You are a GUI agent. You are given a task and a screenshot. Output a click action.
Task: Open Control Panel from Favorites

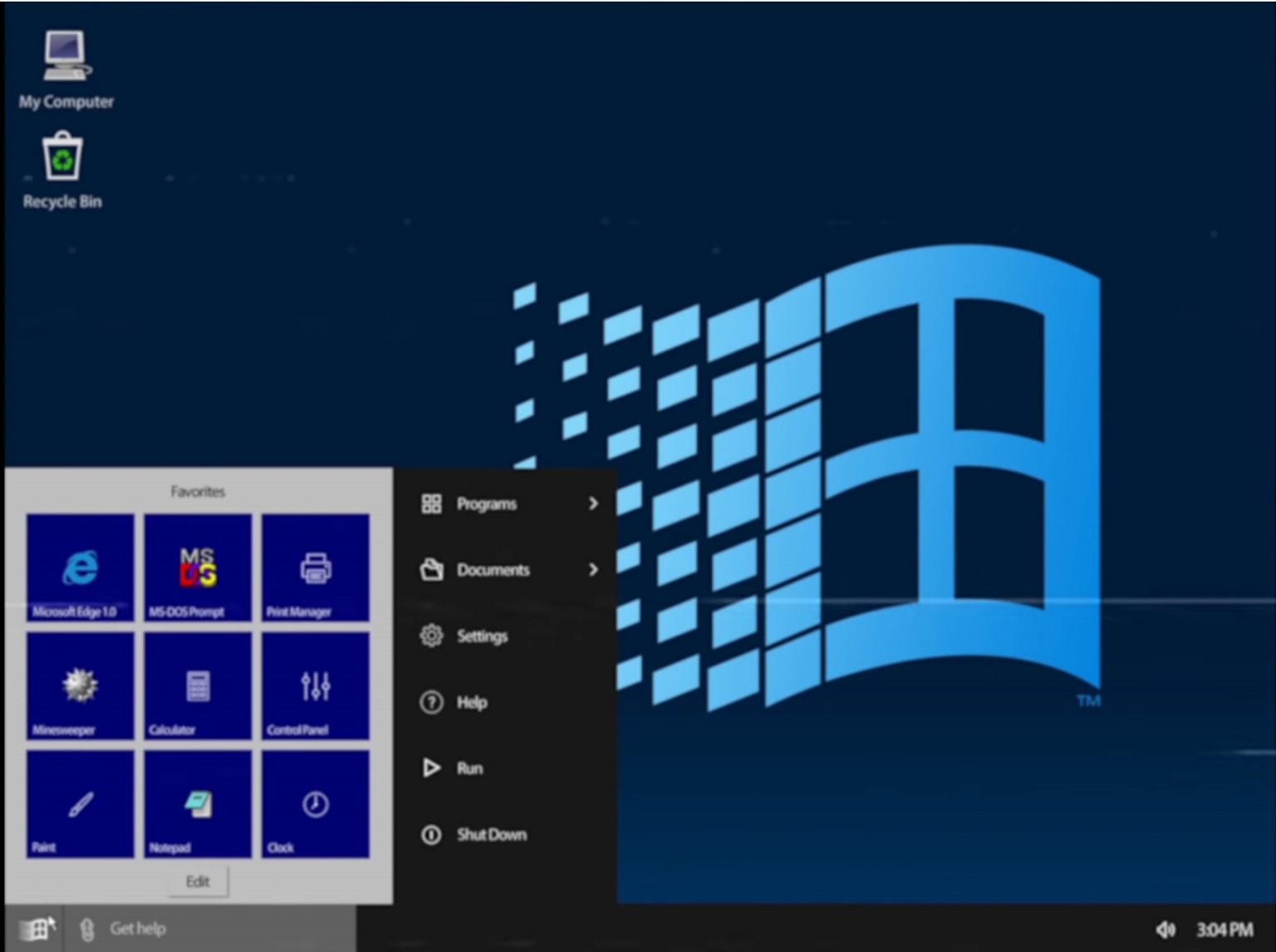coord(316,685)
